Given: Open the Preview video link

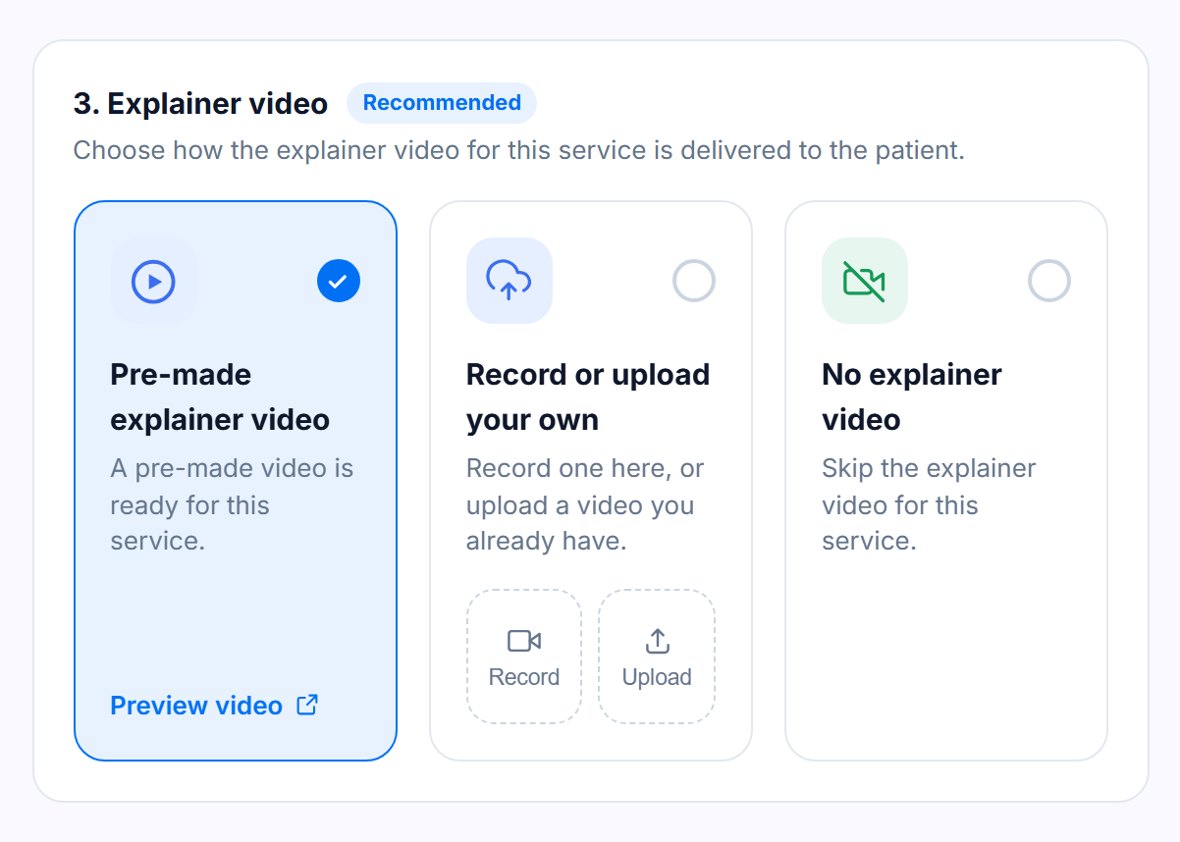Looking at the screenshot, I should (214, 705).
